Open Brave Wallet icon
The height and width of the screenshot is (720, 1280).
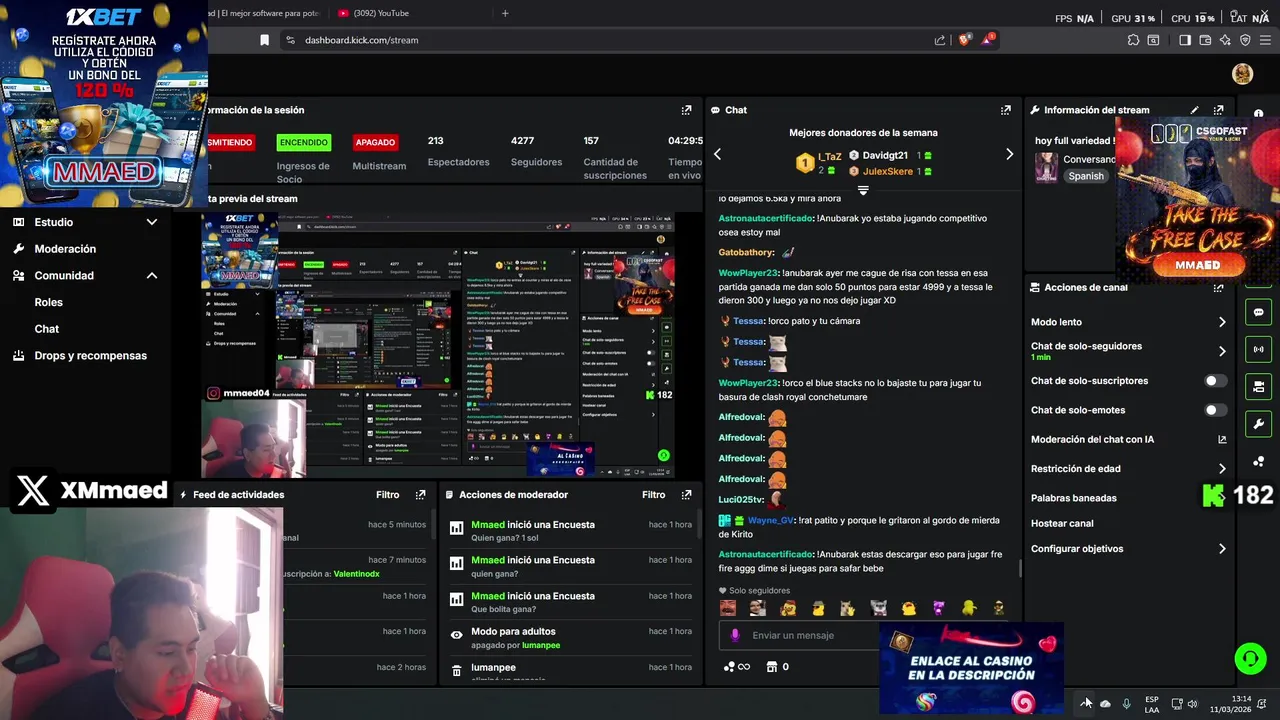point(1205,40)
